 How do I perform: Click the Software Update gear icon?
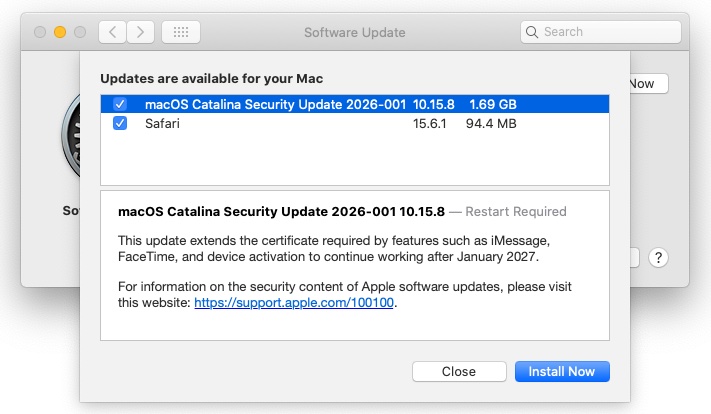pos(71,136)
